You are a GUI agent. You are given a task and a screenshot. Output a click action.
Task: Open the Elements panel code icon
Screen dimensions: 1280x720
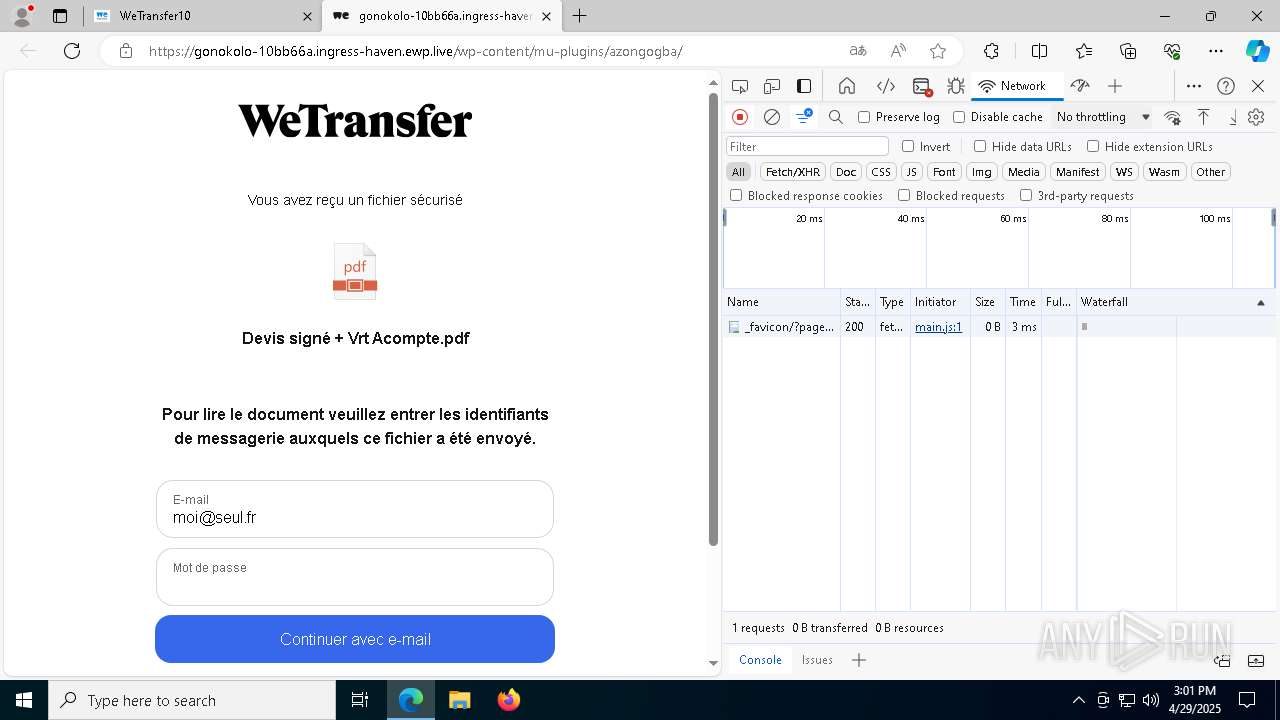coord(885,86)
